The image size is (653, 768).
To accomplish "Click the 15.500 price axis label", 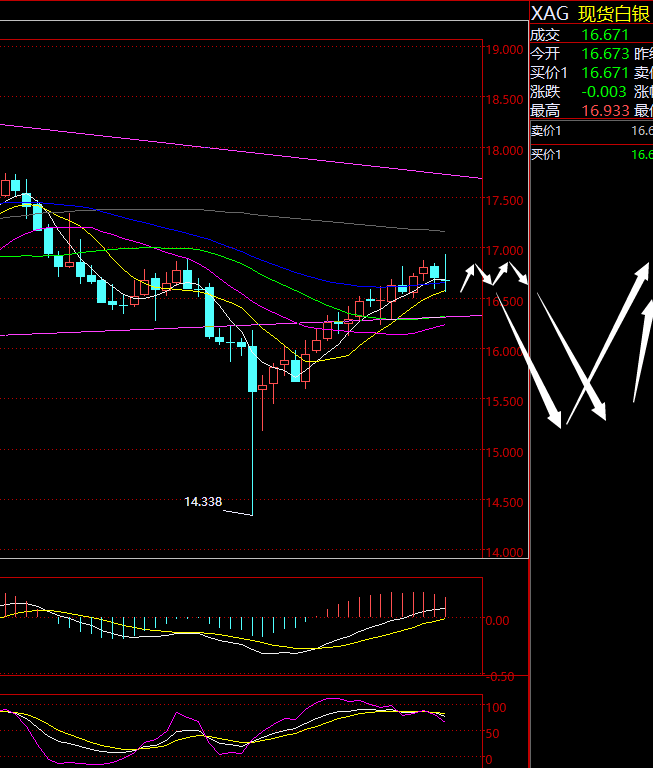I will [x=504, y=401].
